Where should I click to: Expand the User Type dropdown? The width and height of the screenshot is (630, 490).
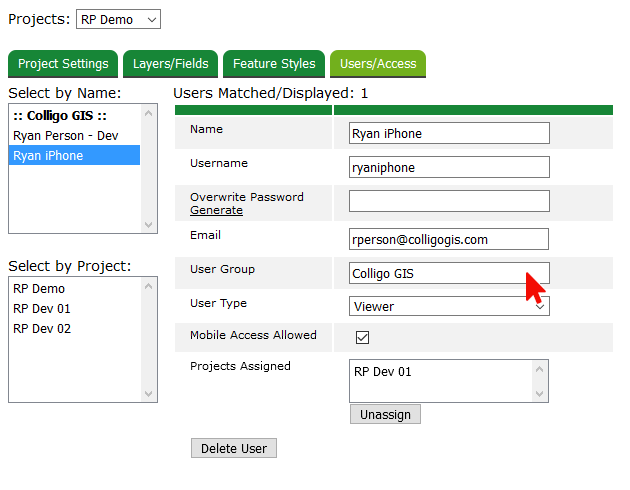449,307
